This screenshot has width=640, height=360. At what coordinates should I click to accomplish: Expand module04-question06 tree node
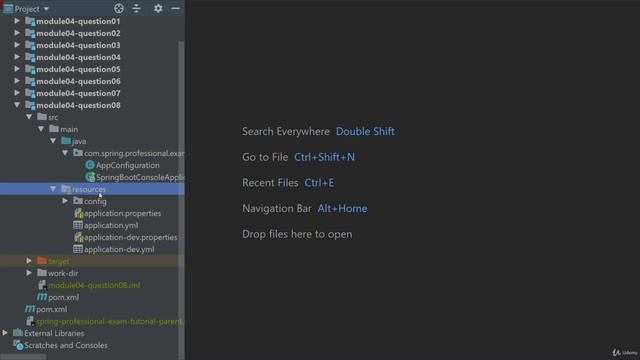click(17, 81)
